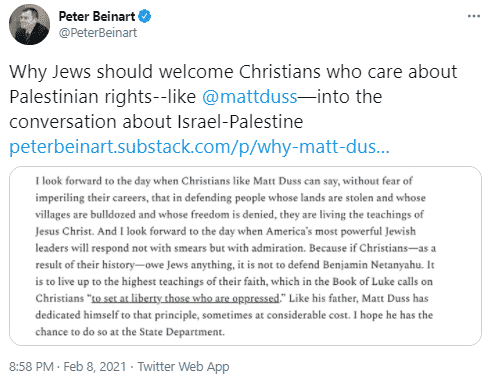Click the blue verified badge icon
The width and height of the screenshot is (491, 384).
144,16
